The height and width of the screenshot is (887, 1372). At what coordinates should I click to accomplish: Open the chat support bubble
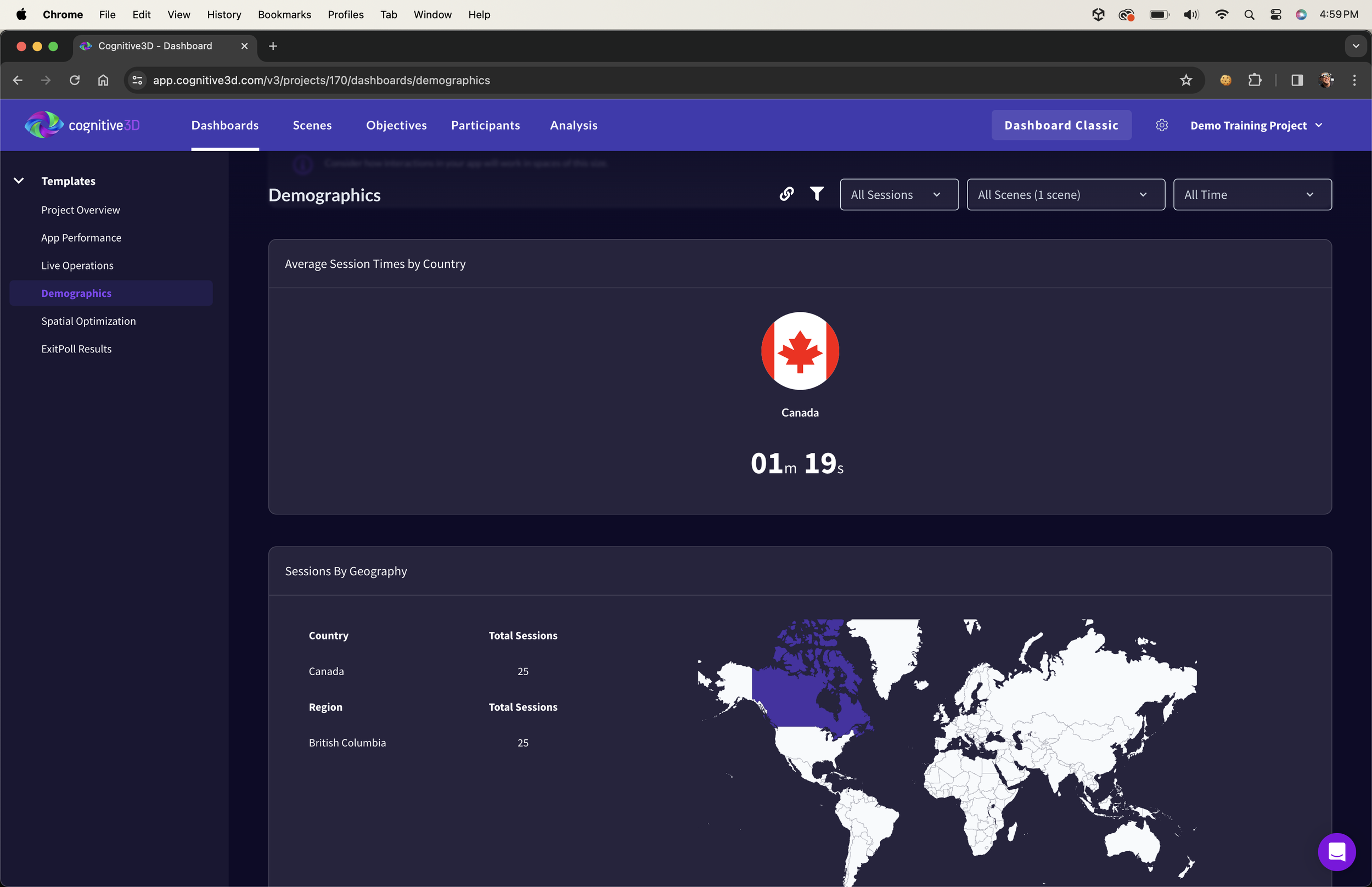[x=1336, y=851]
